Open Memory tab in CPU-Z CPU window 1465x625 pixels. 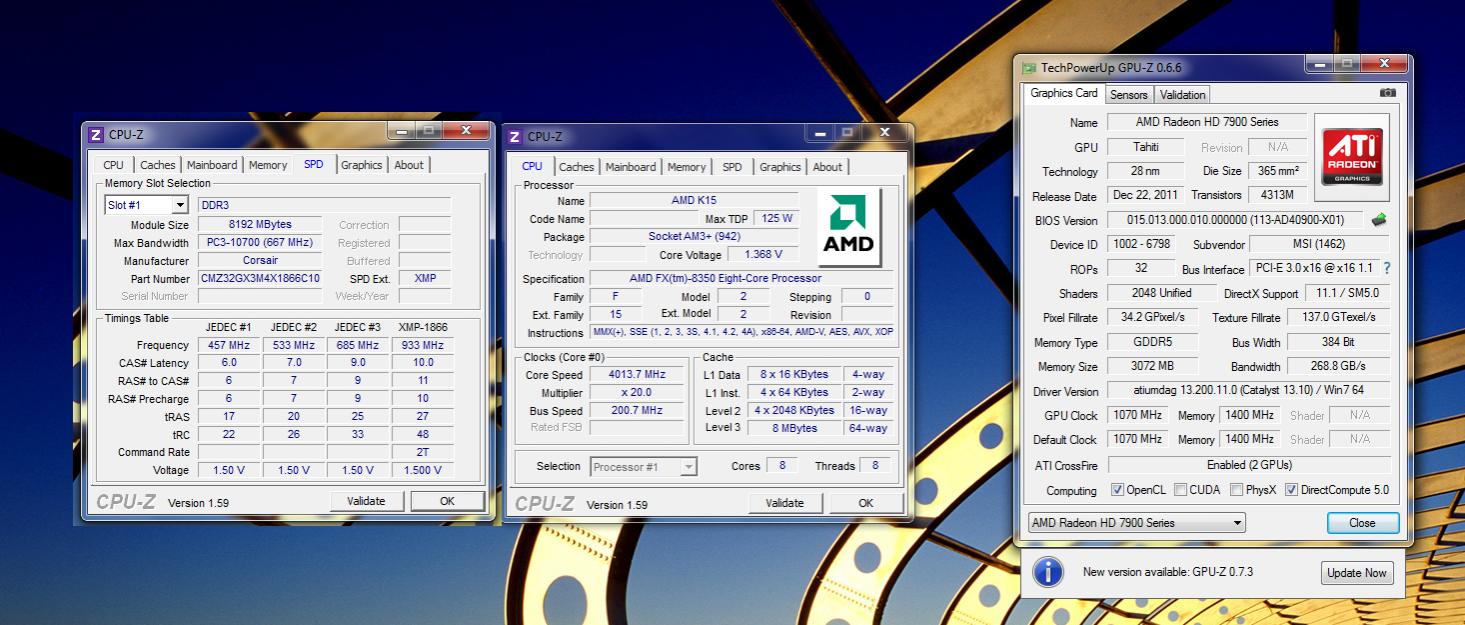(687, 167)
